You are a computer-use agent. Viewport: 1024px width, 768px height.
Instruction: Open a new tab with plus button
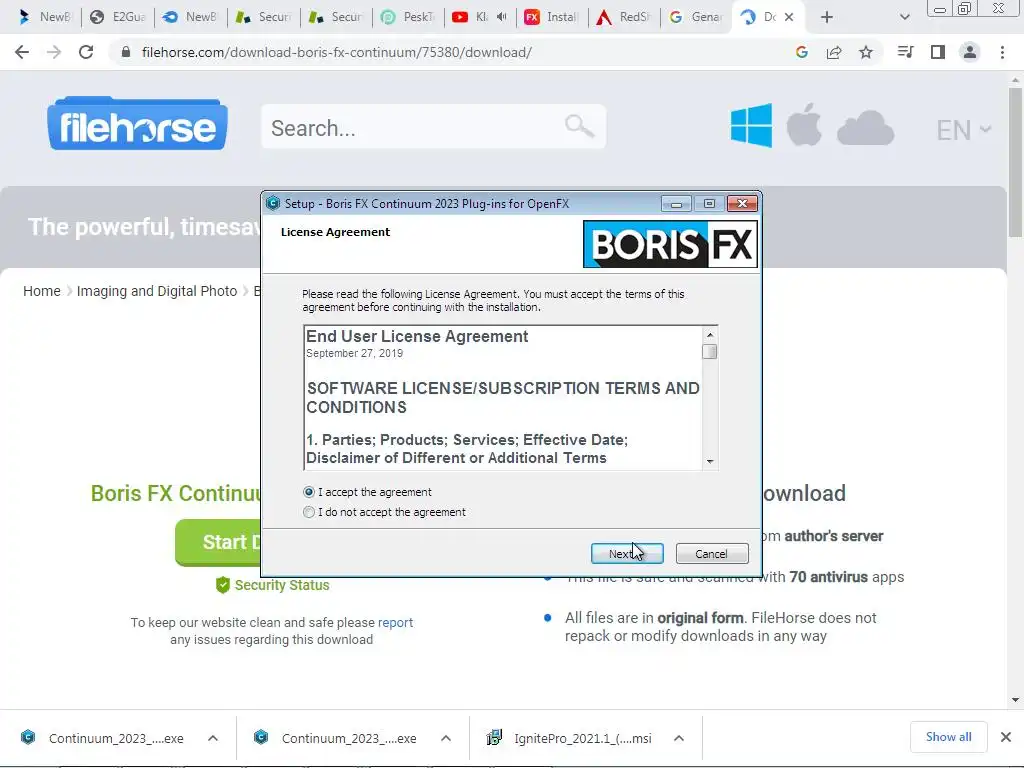(x=827, y=17)
